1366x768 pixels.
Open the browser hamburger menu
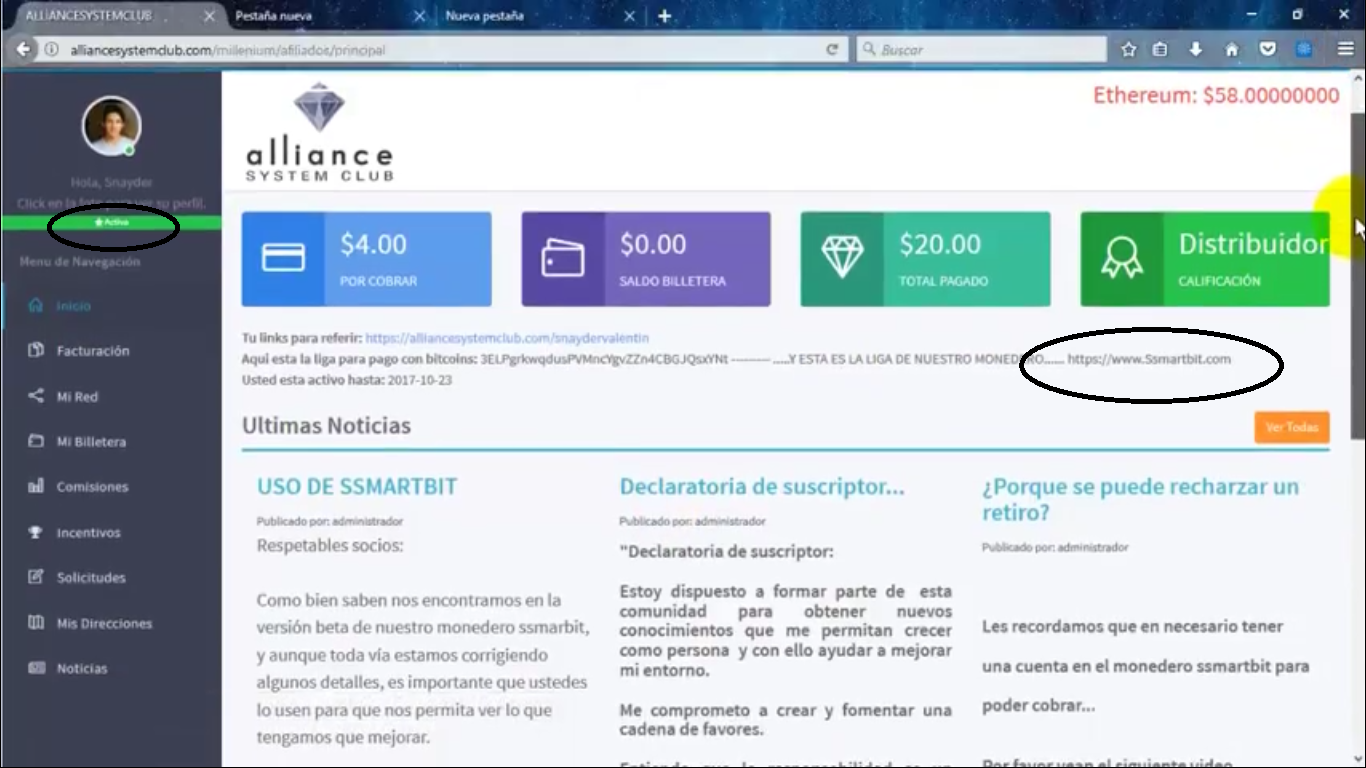[1345, 49]
